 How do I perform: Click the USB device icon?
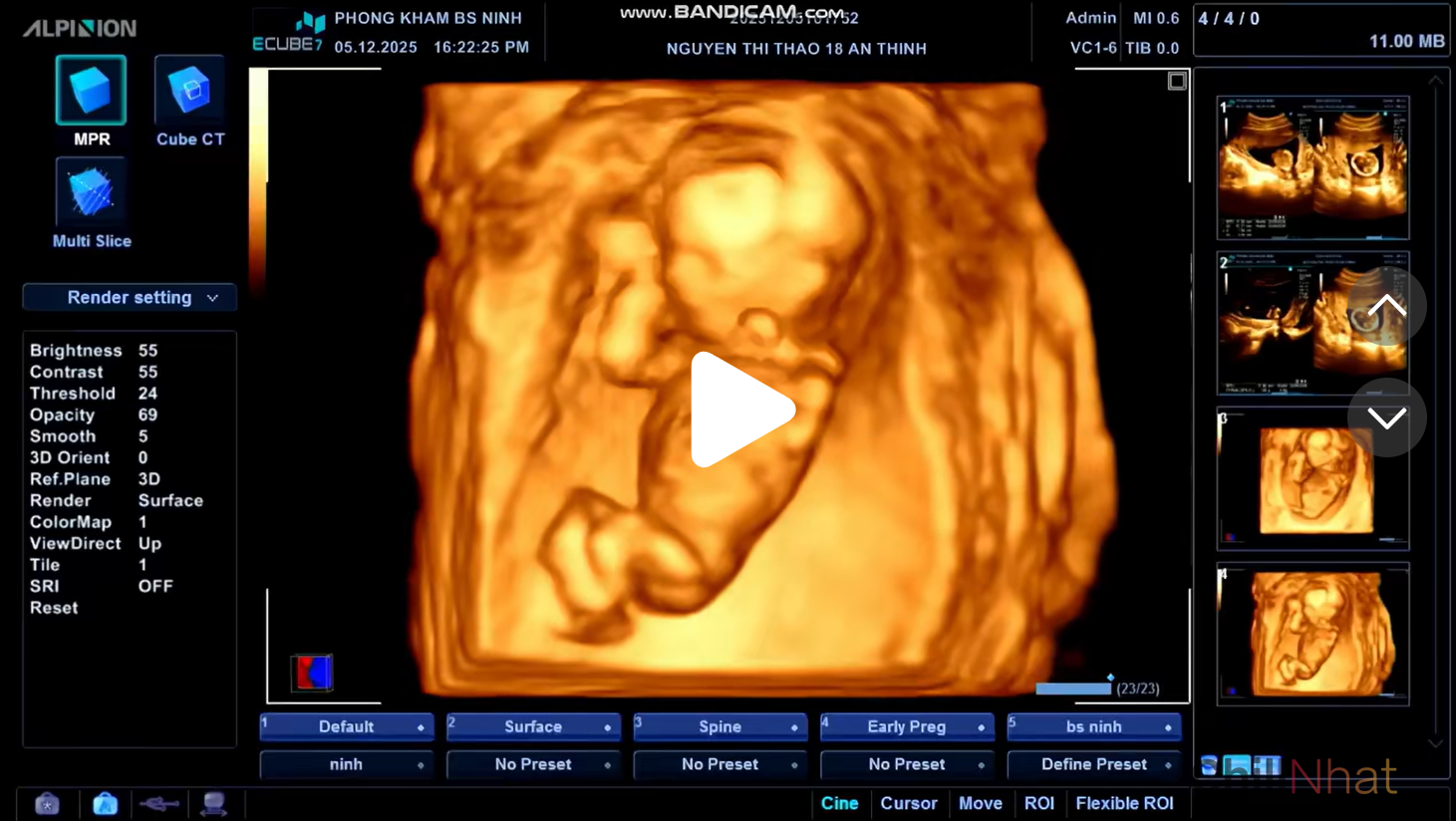159,804
